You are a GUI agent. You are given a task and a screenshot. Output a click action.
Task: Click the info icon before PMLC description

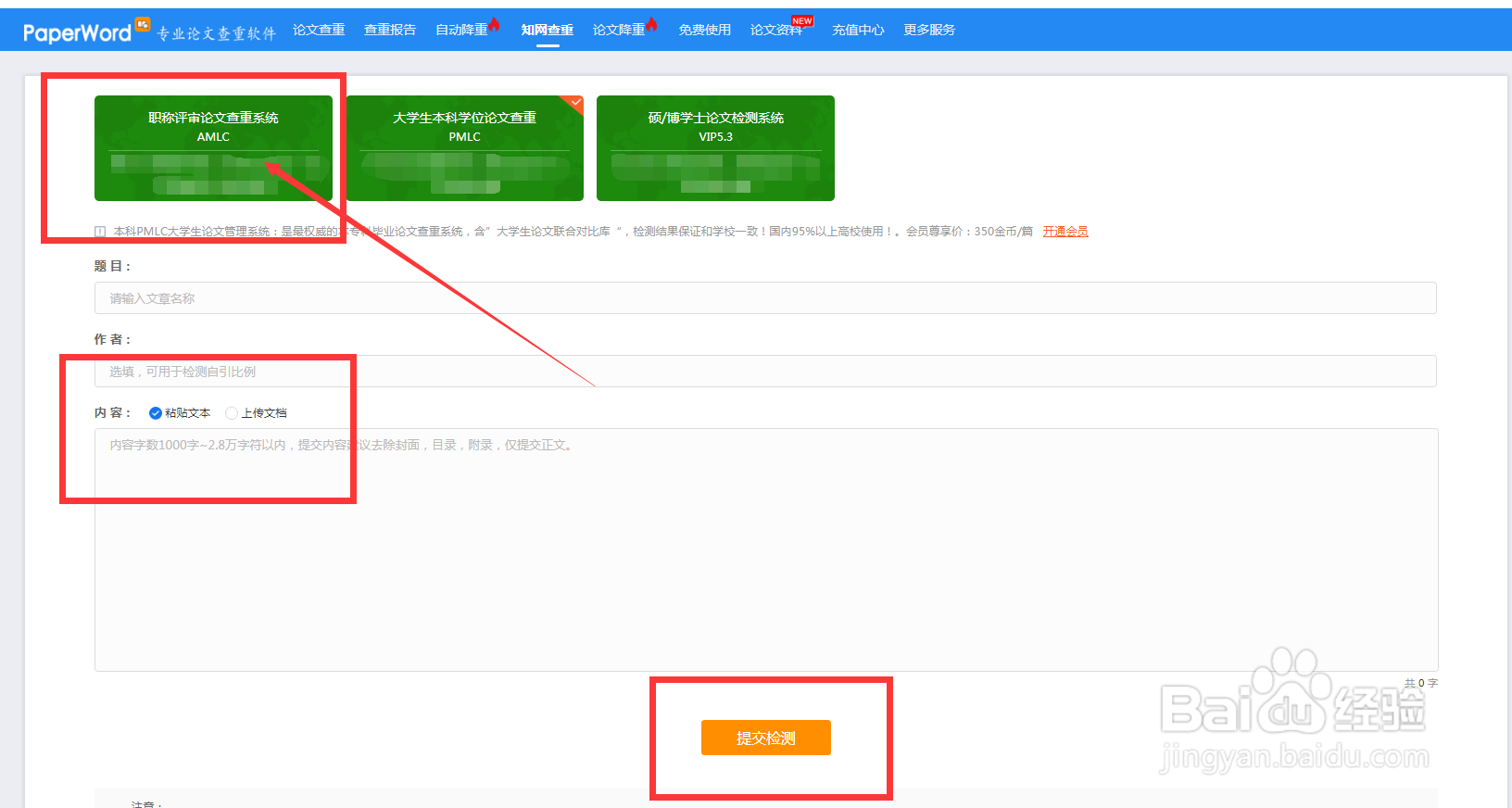(x=100, y=232)
